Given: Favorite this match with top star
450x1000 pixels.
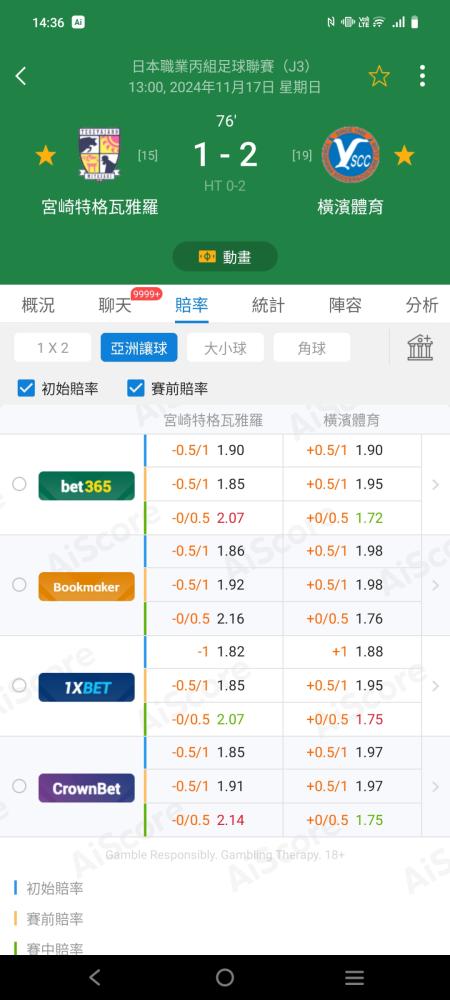Looking at the screenshot, I should pos(379,77).
